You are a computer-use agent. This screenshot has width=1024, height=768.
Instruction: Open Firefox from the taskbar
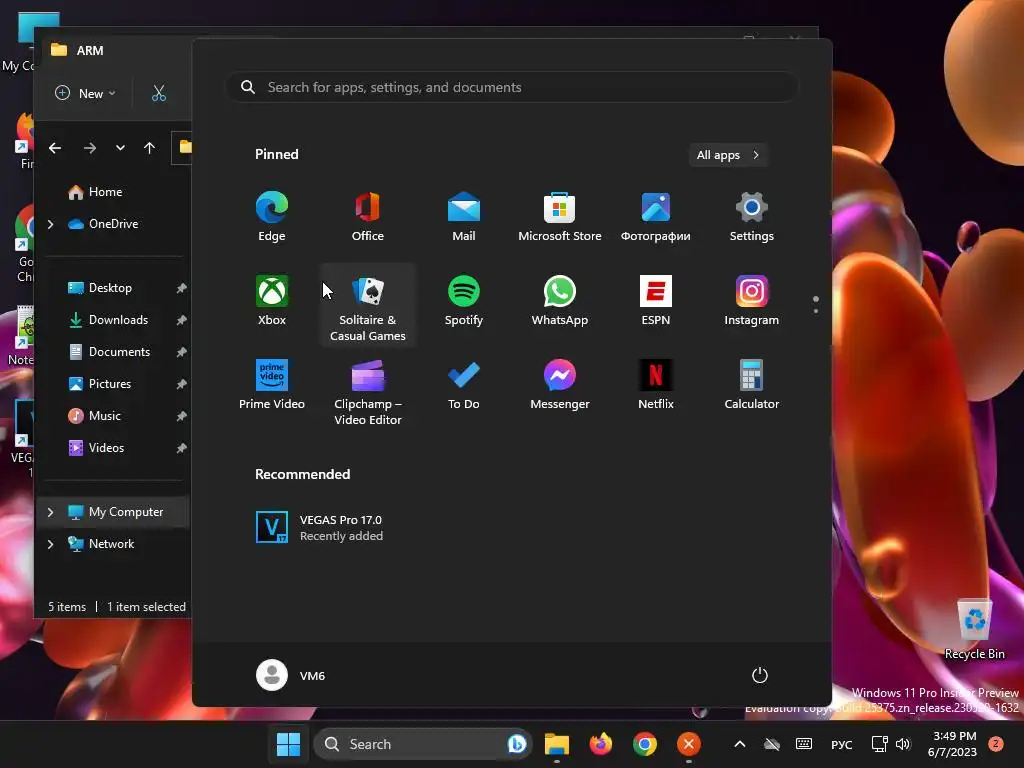tap(601, 744)
